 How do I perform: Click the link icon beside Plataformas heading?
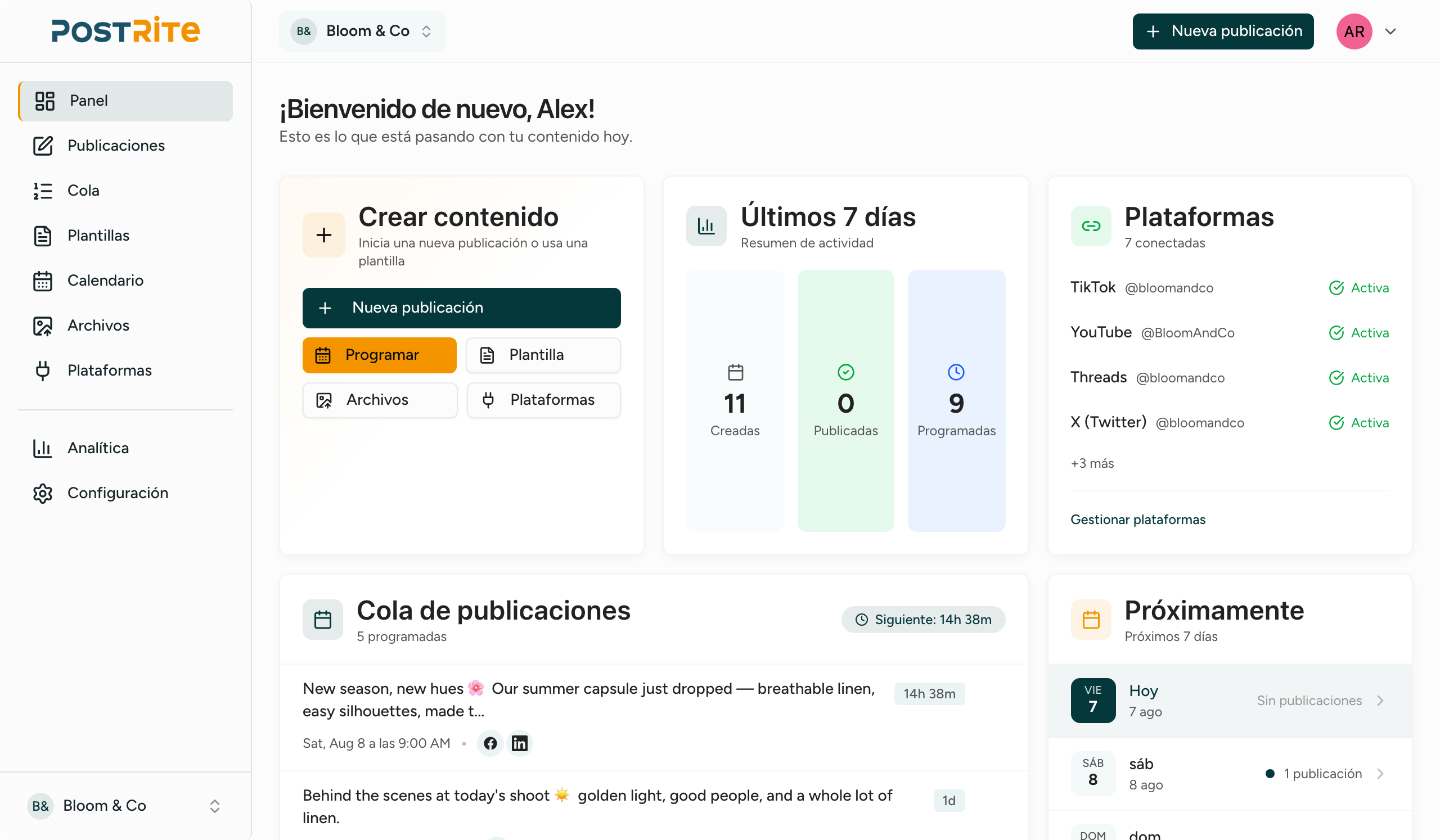pos(1091,226)
